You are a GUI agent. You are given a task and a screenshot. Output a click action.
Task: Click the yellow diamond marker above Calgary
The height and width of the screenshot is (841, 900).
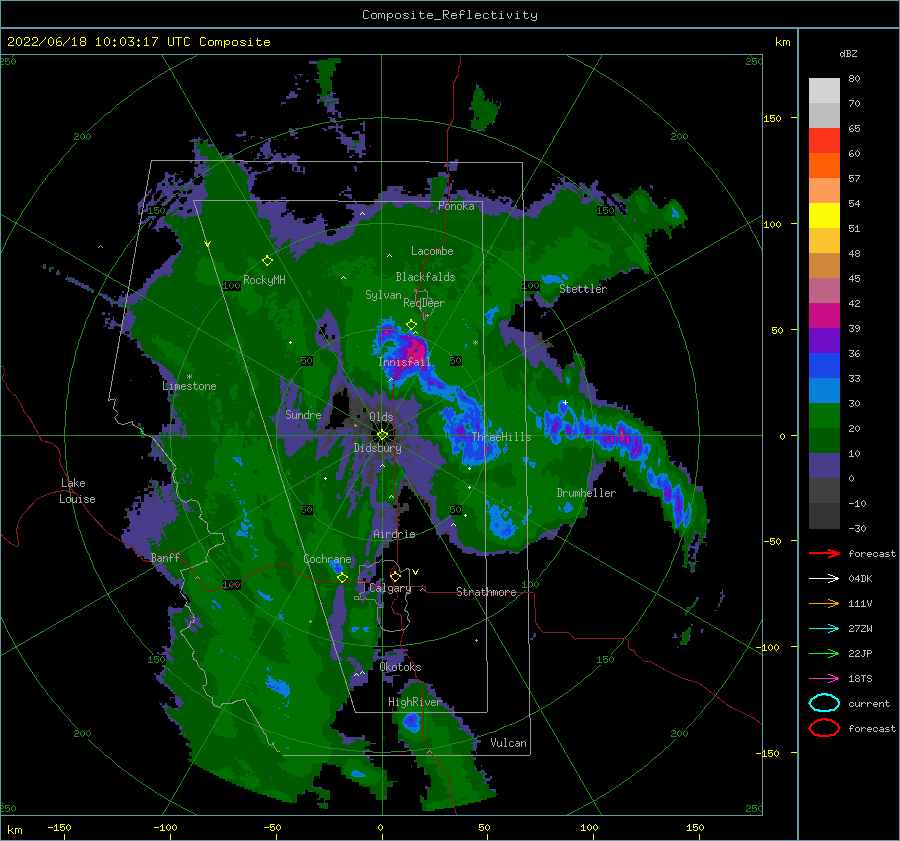(395, 576)
